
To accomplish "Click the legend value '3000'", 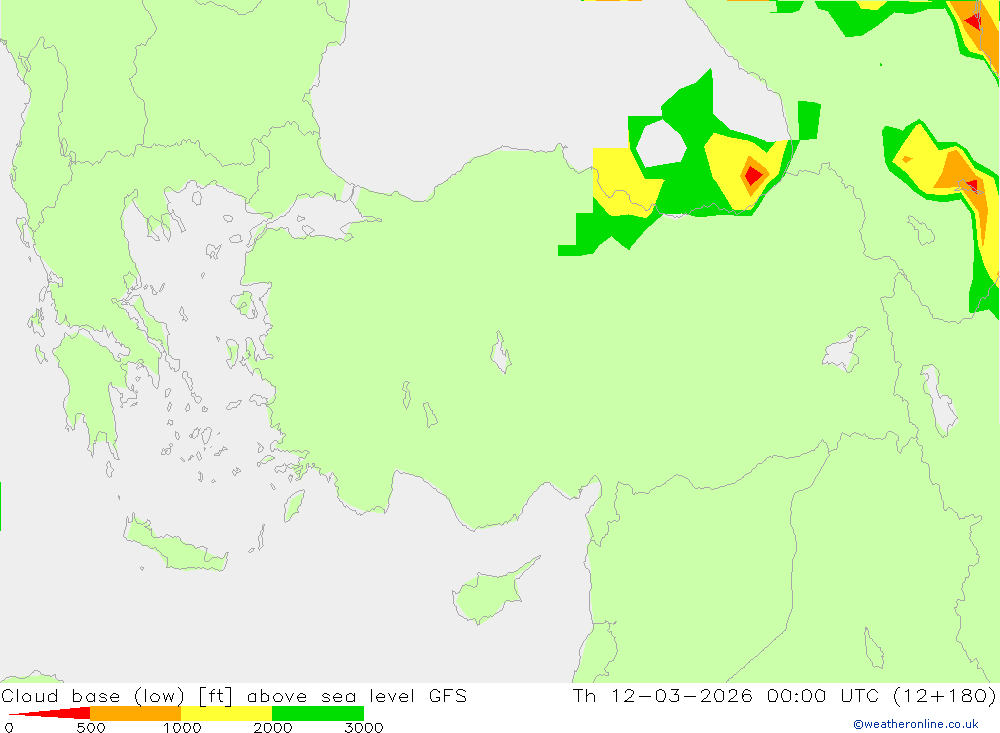I will coord(364,727).
